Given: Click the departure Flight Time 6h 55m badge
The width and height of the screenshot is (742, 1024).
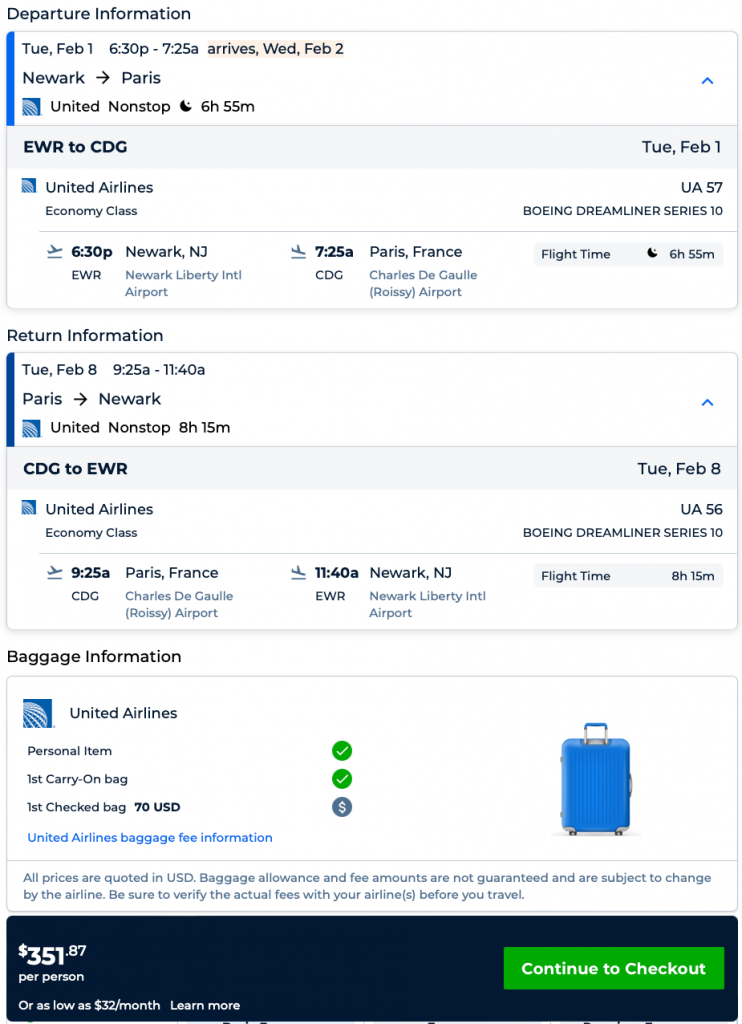Looking at the screenshot, I should pos(627,254).
